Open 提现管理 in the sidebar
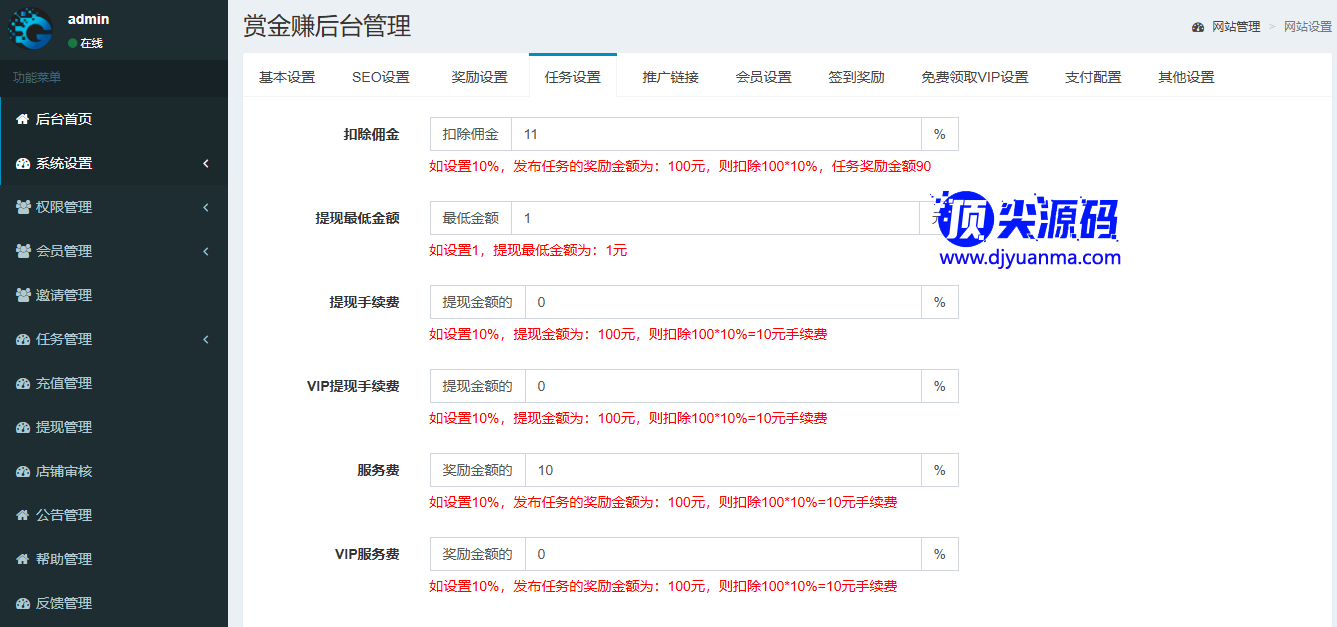The height and width of the screenshot is (627, 1337). point(64,427)
